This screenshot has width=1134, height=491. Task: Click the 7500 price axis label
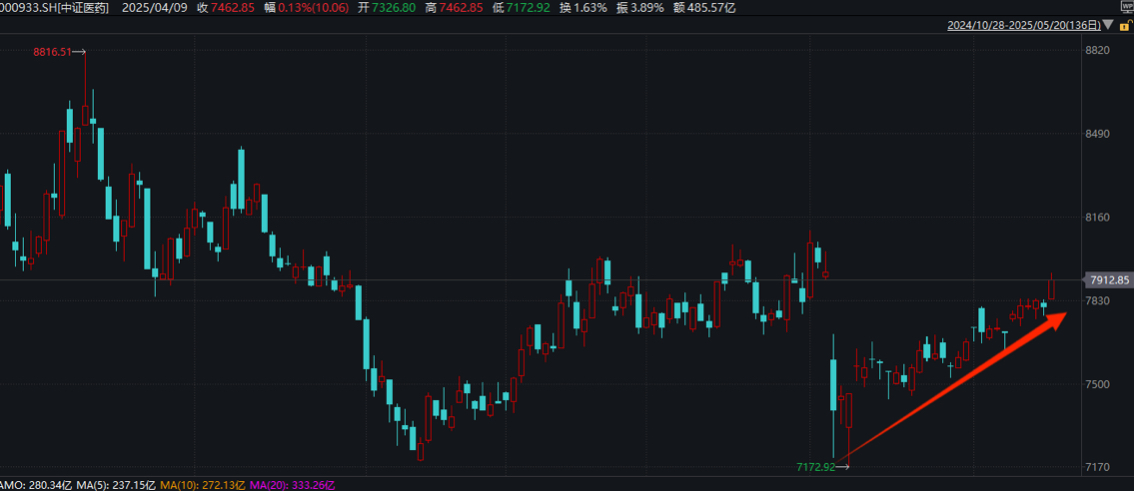tap(1098, 384)
